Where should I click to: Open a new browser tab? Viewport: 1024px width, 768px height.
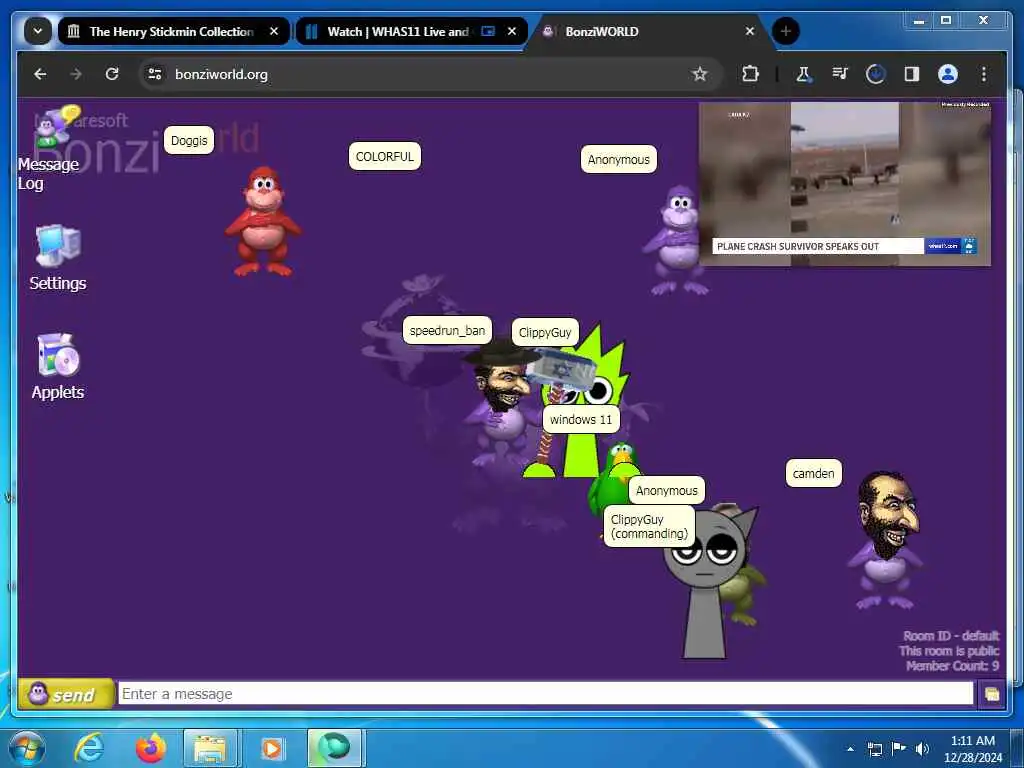[x=786, y=31]
